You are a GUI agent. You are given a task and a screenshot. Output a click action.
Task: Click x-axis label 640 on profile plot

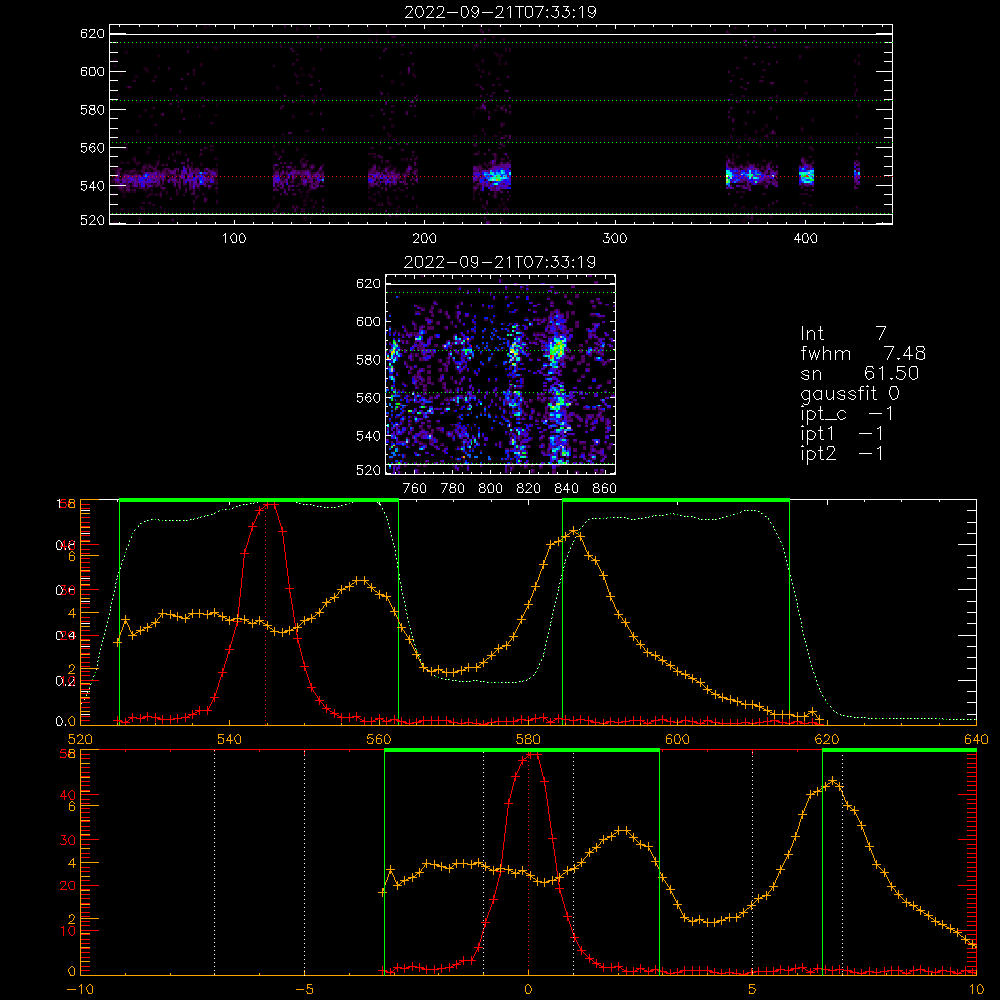976,740
